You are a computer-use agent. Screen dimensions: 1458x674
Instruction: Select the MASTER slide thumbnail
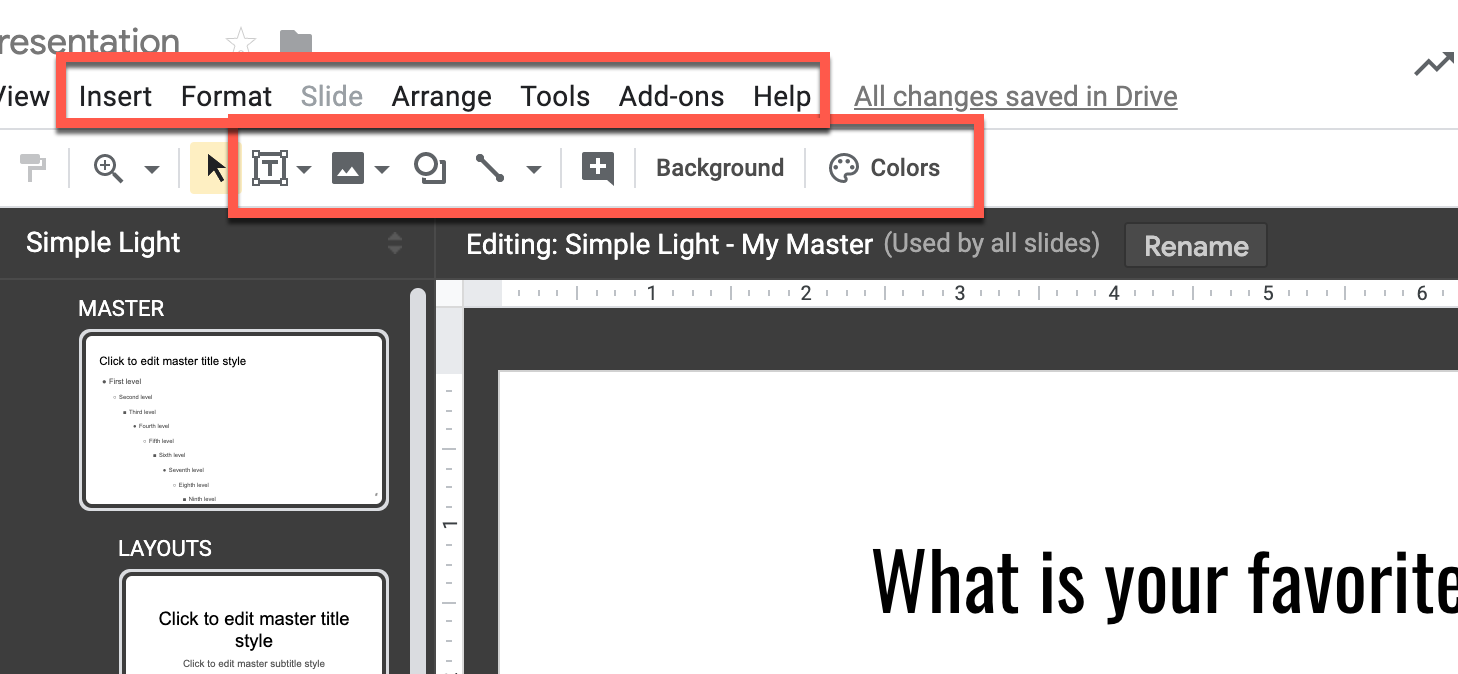coord(233,420)
